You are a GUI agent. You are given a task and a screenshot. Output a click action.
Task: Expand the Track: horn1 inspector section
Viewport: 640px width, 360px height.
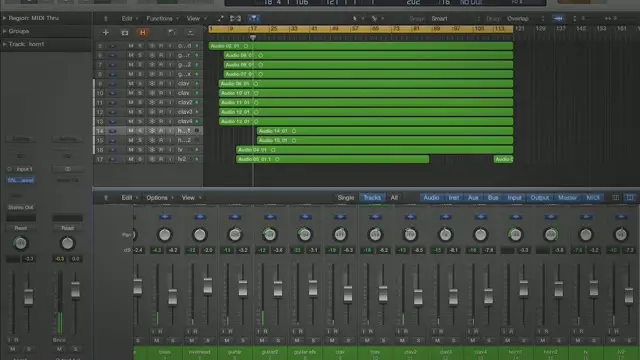[4, 44]
